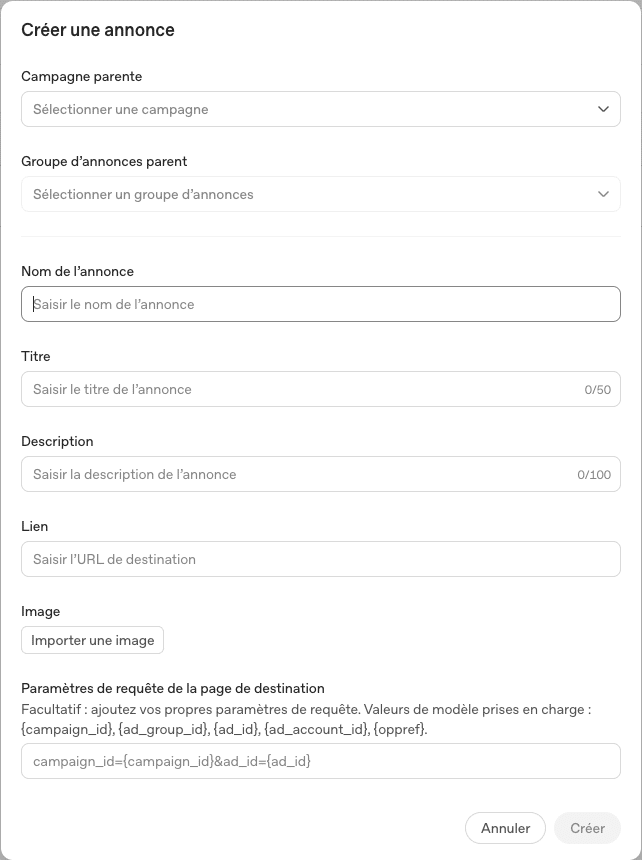
Task: Open the Groupe d'annonces parent dropdown
Action: pyautogui.click(x=321, y=194)
